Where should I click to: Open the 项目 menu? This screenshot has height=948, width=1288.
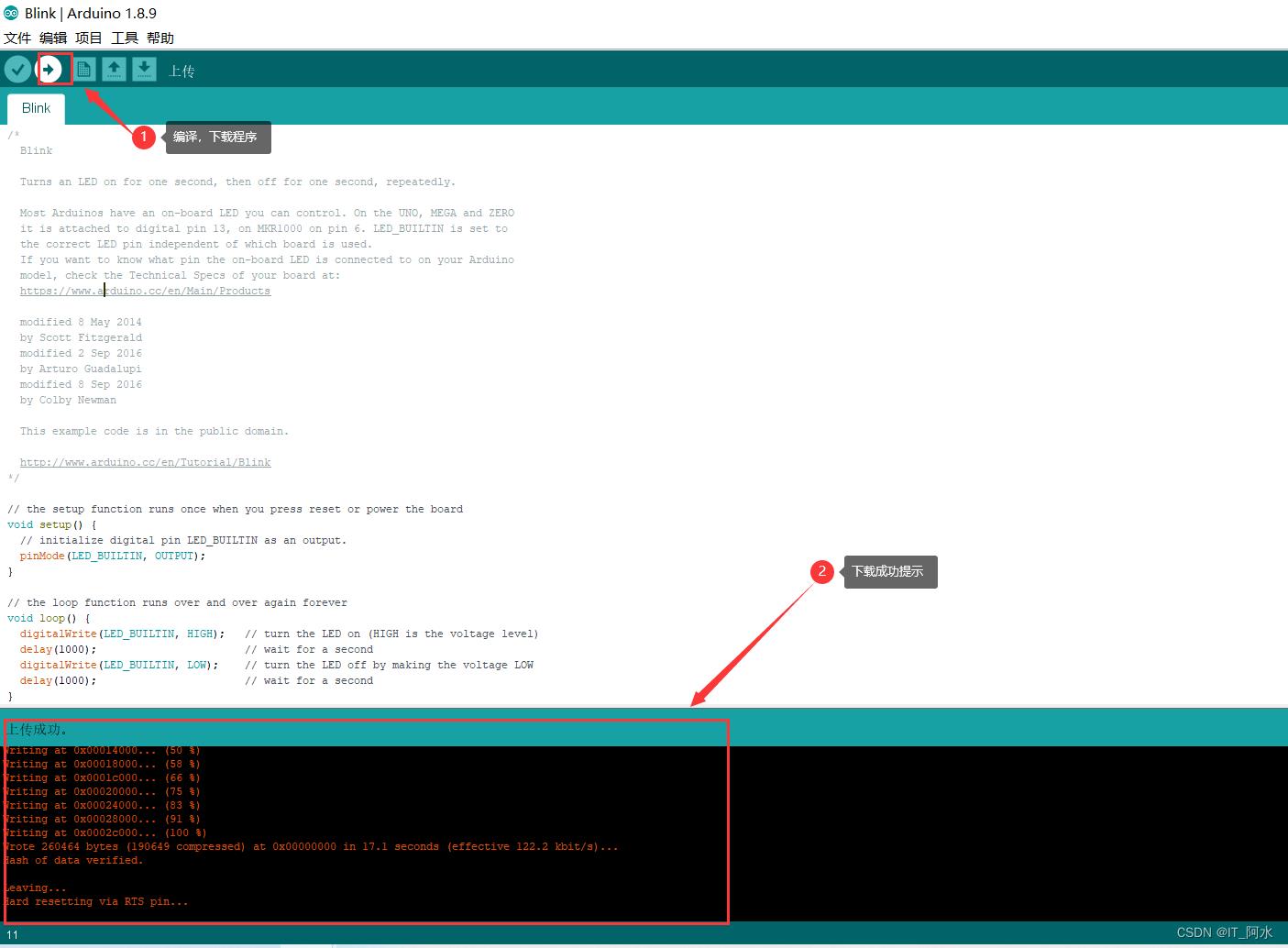click(x=89, y=38)
